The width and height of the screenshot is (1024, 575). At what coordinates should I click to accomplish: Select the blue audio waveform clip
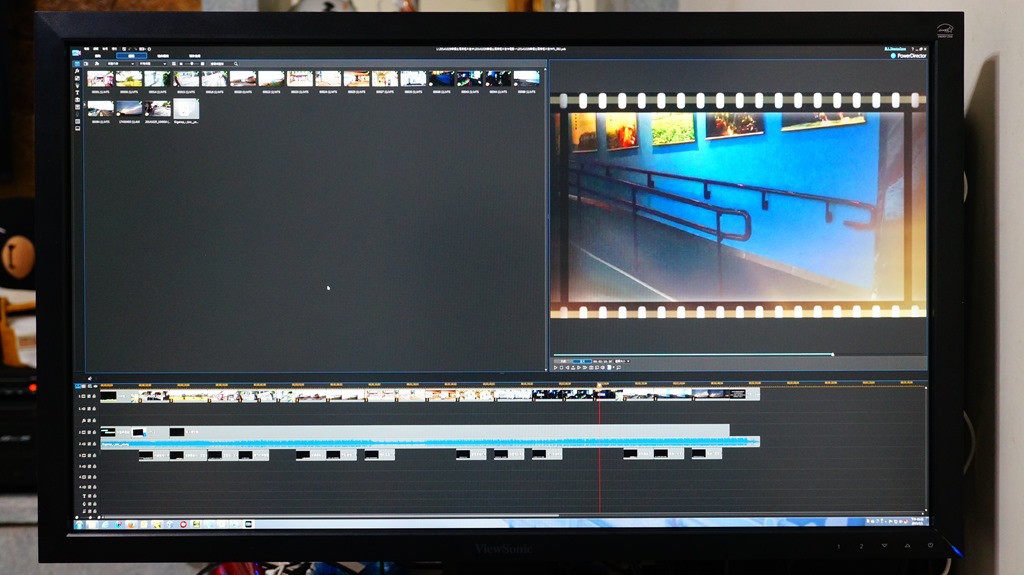pyautogui.click(x=430, y=443)
